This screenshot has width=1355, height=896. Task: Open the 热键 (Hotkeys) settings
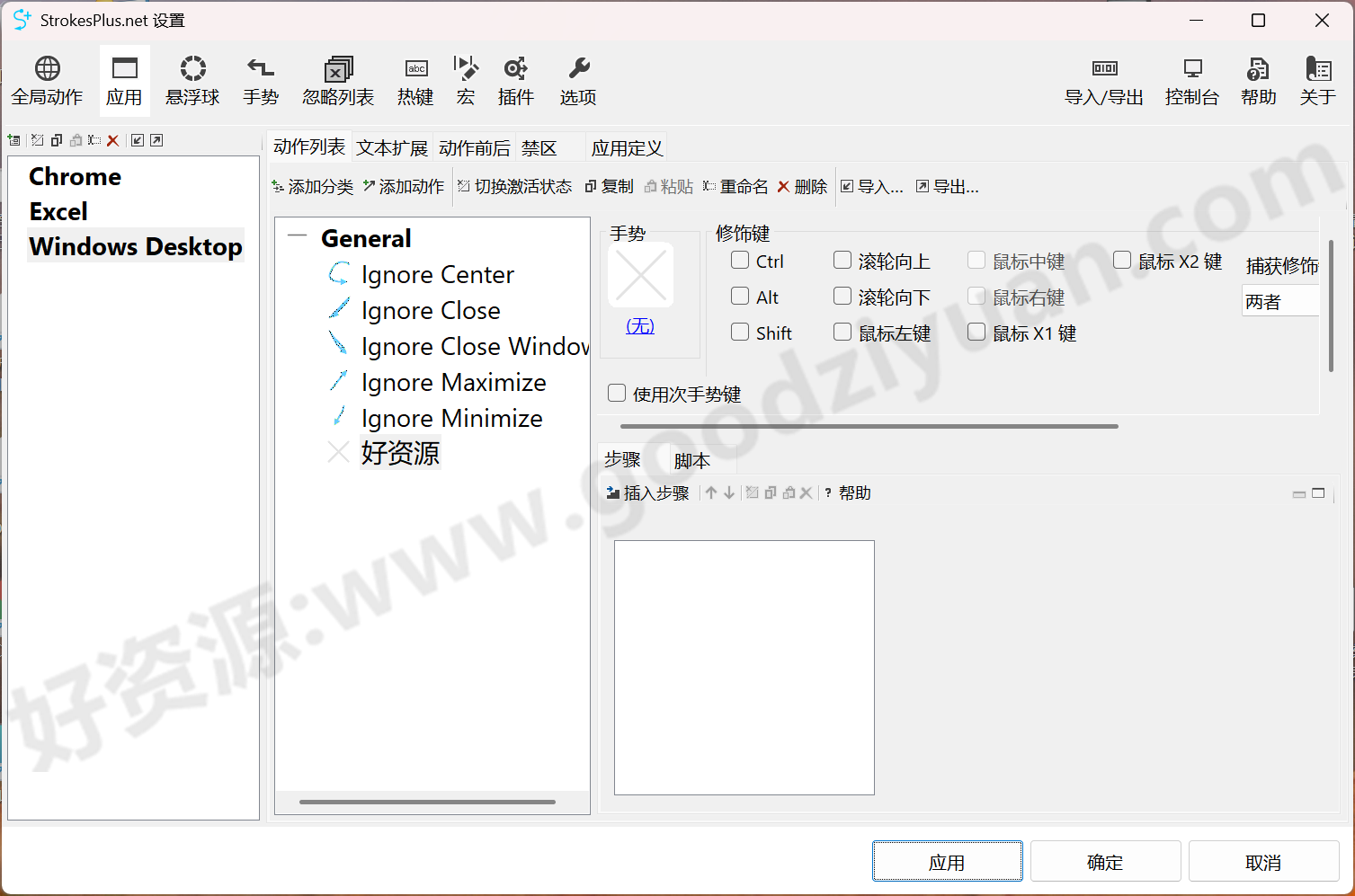[415, 80]
